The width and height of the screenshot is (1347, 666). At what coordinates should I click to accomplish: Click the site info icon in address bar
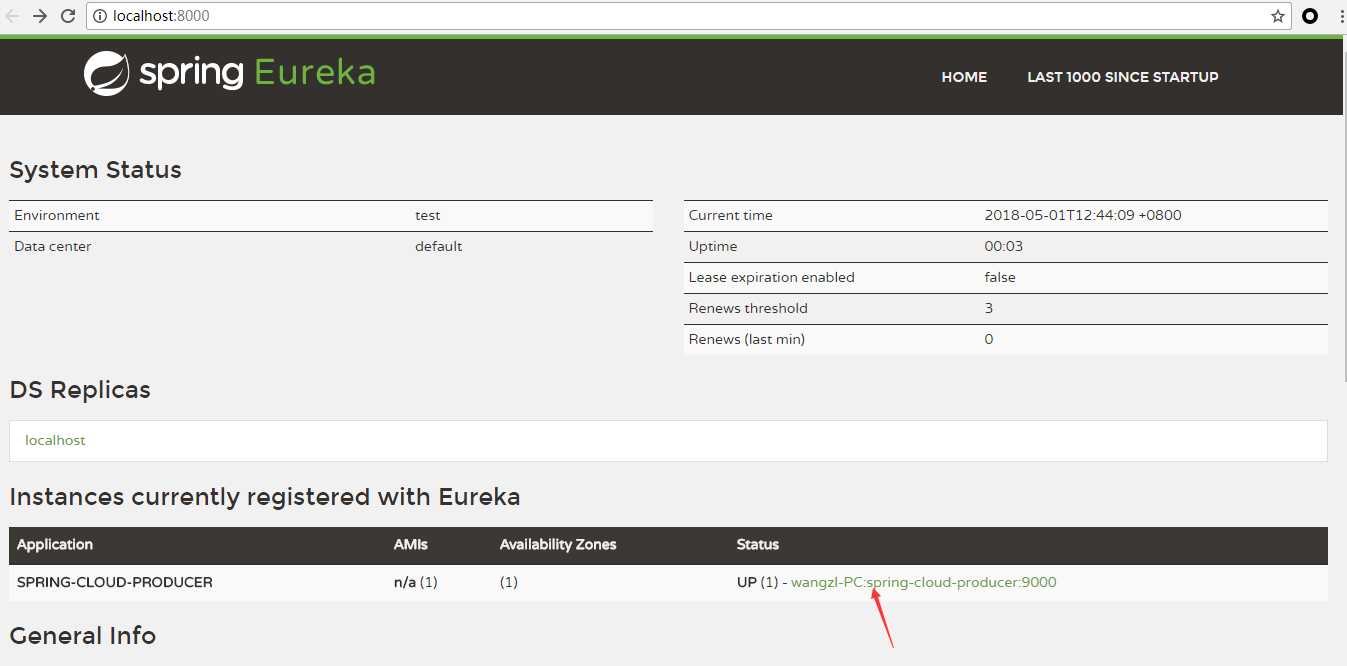(x=101, y=16)
